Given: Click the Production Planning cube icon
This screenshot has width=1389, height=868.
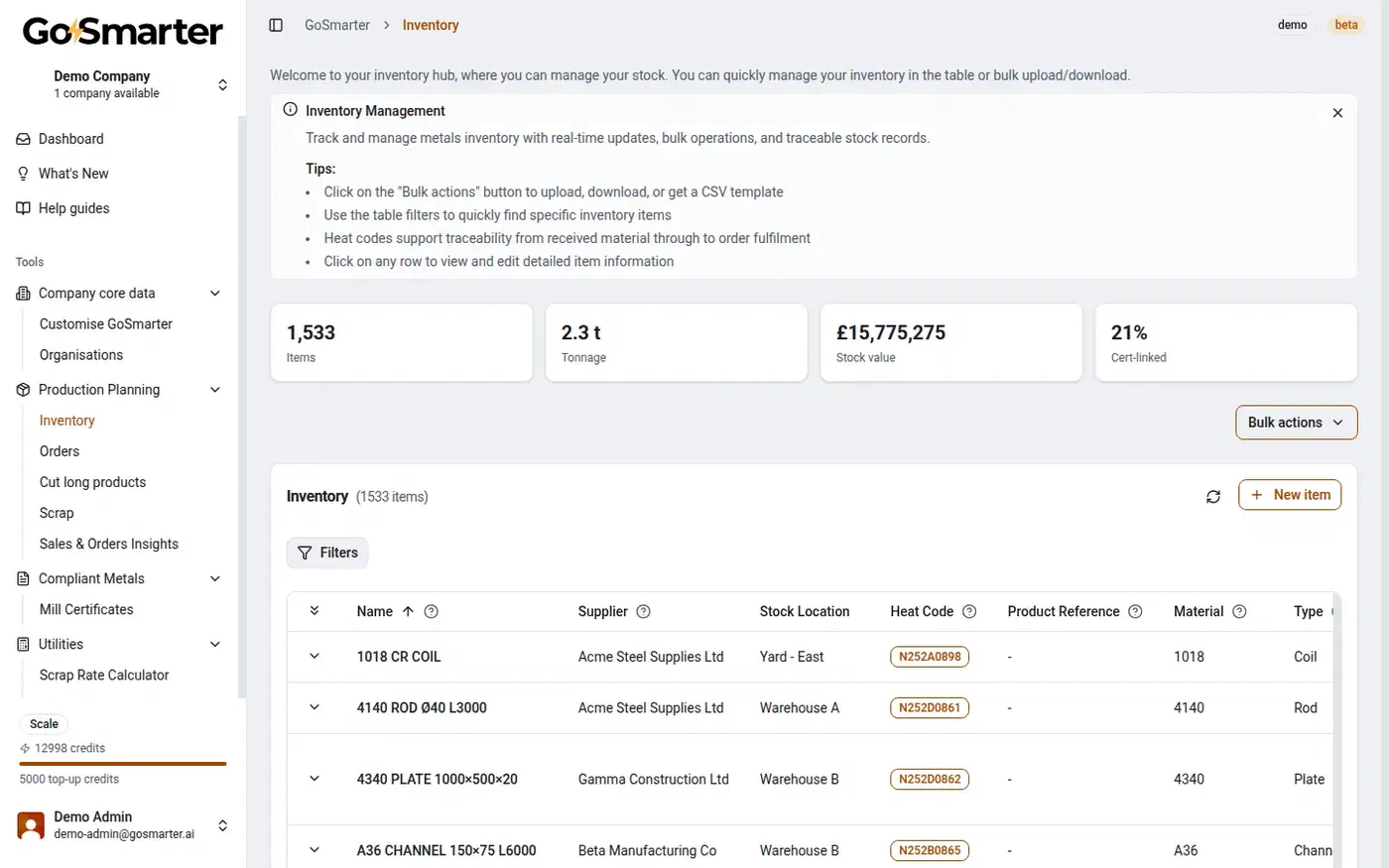Looking at the screenshot, I should click(24, 390).
